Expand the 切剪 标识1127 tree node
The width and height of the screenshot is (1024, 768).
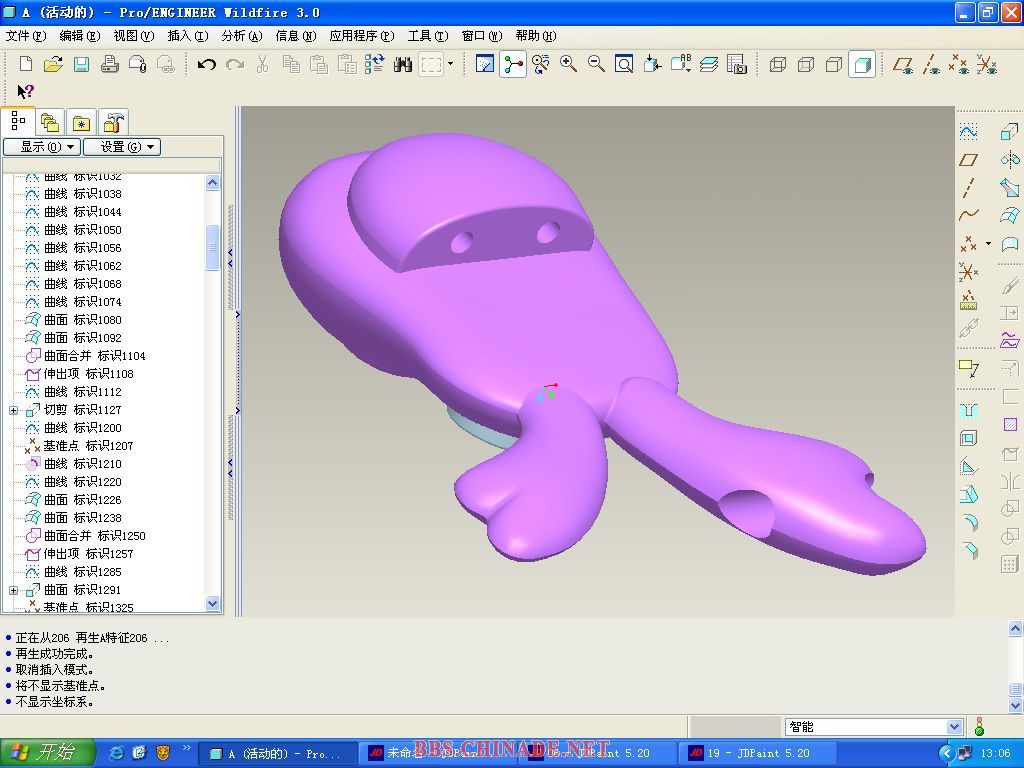14,410
